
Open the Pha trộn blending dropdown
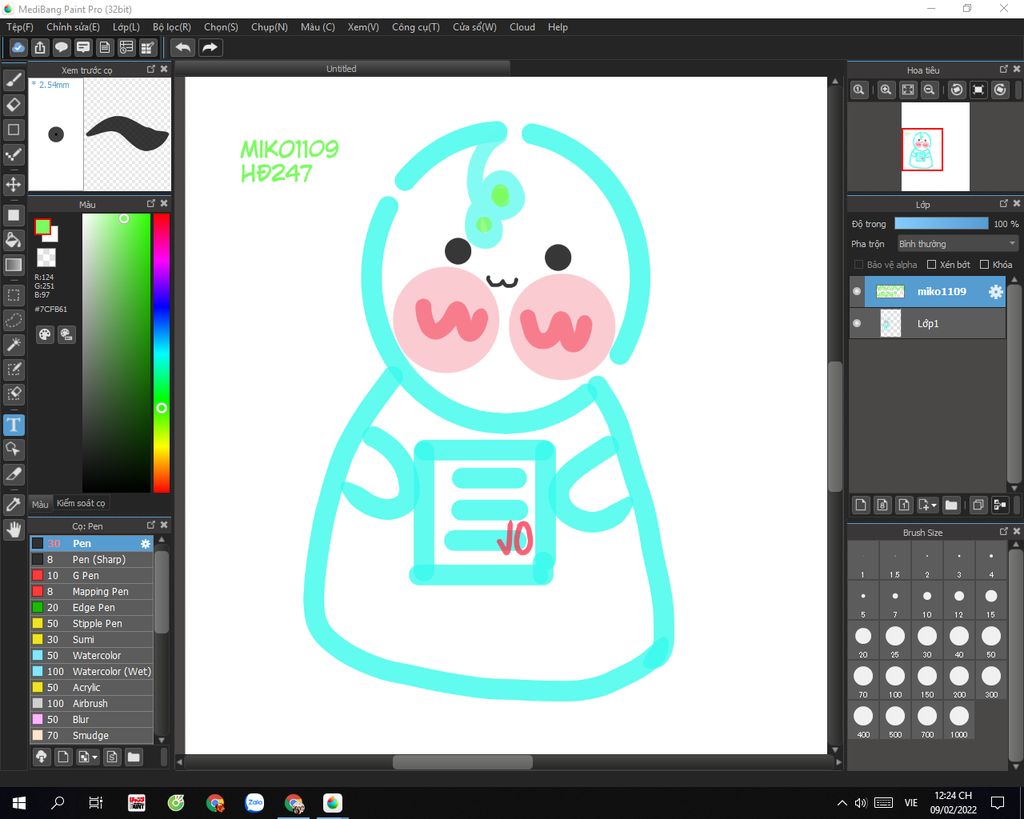click(957, 244)
